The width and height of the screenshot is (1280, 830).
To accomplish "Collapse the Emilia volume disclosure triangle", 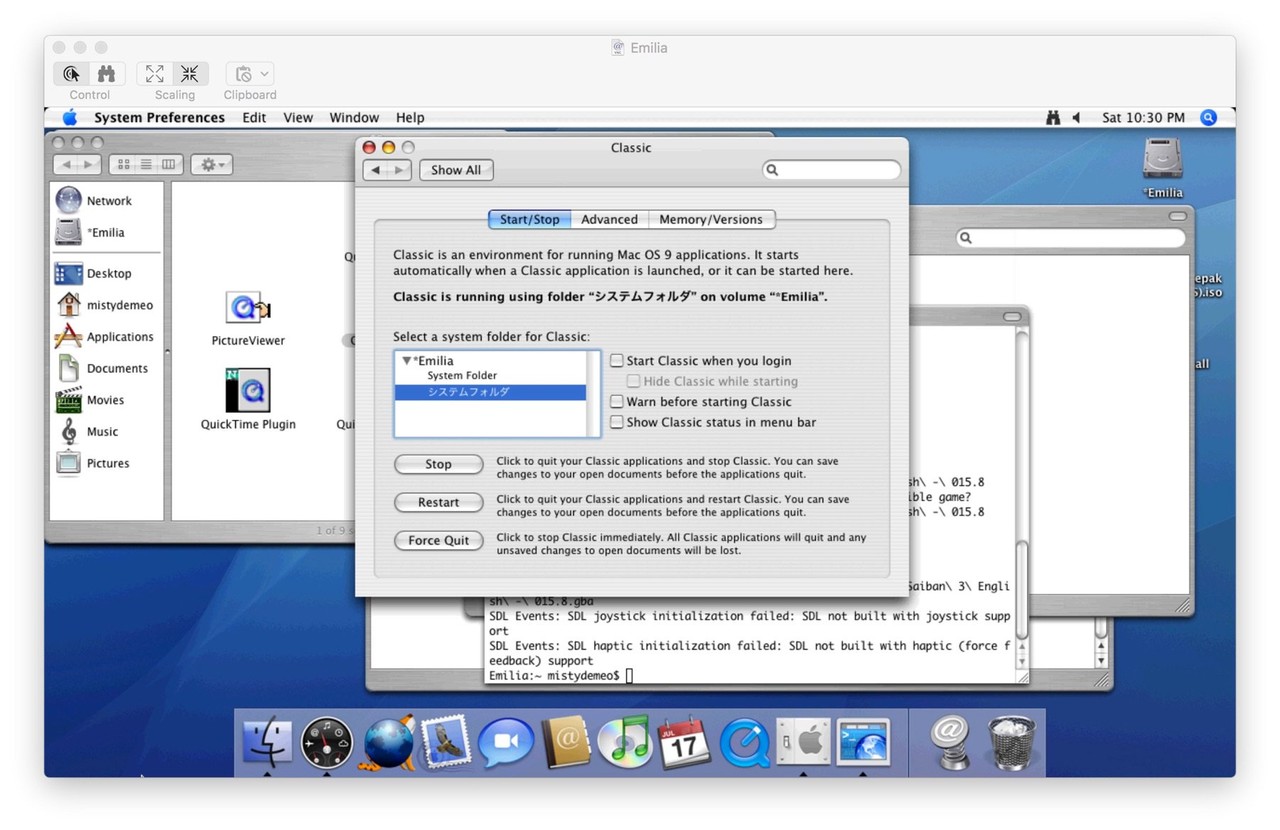I will tap(406, 361).
